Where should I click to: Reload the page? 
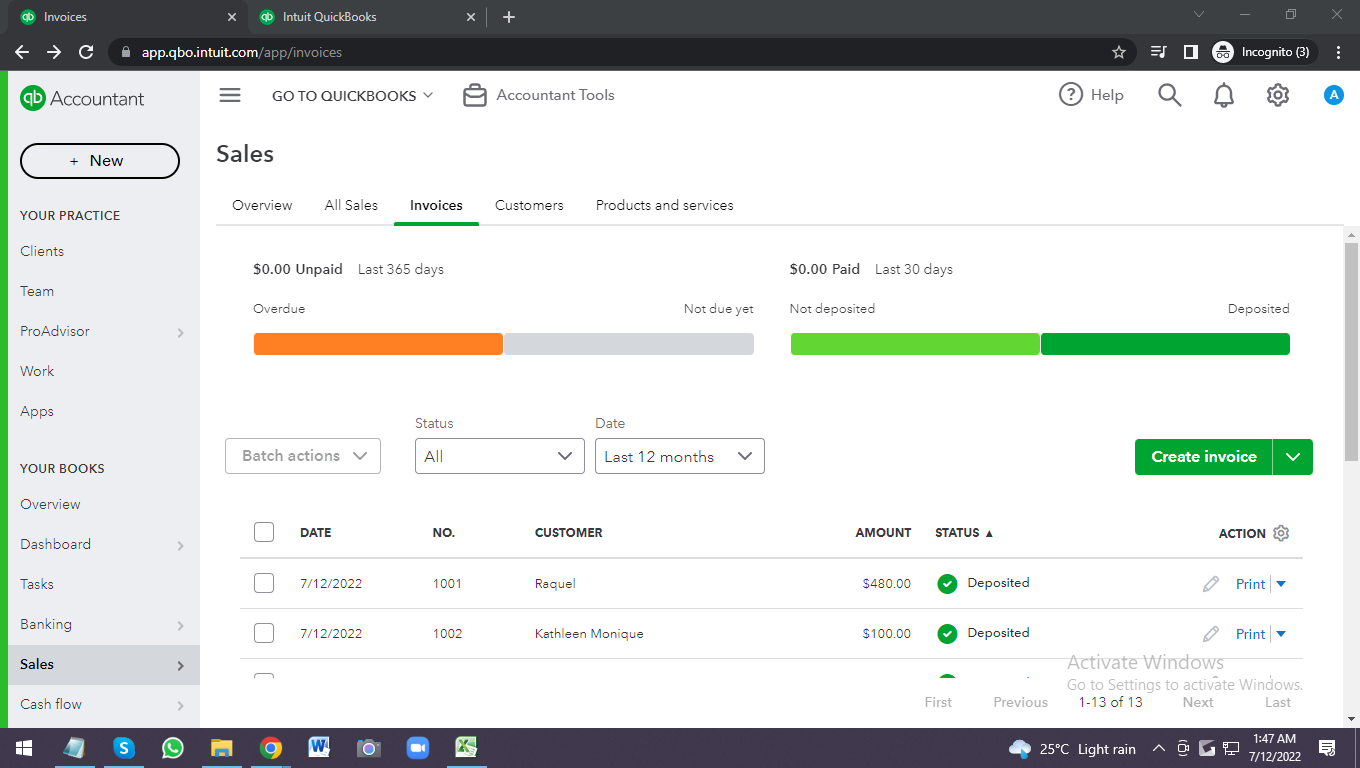coord(86,52)
